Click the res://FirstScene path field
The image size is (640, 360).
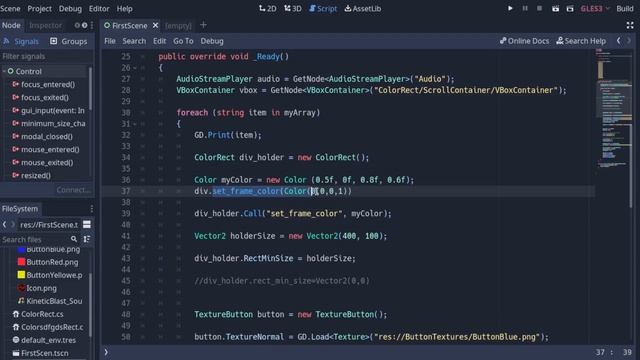point(49,225)
